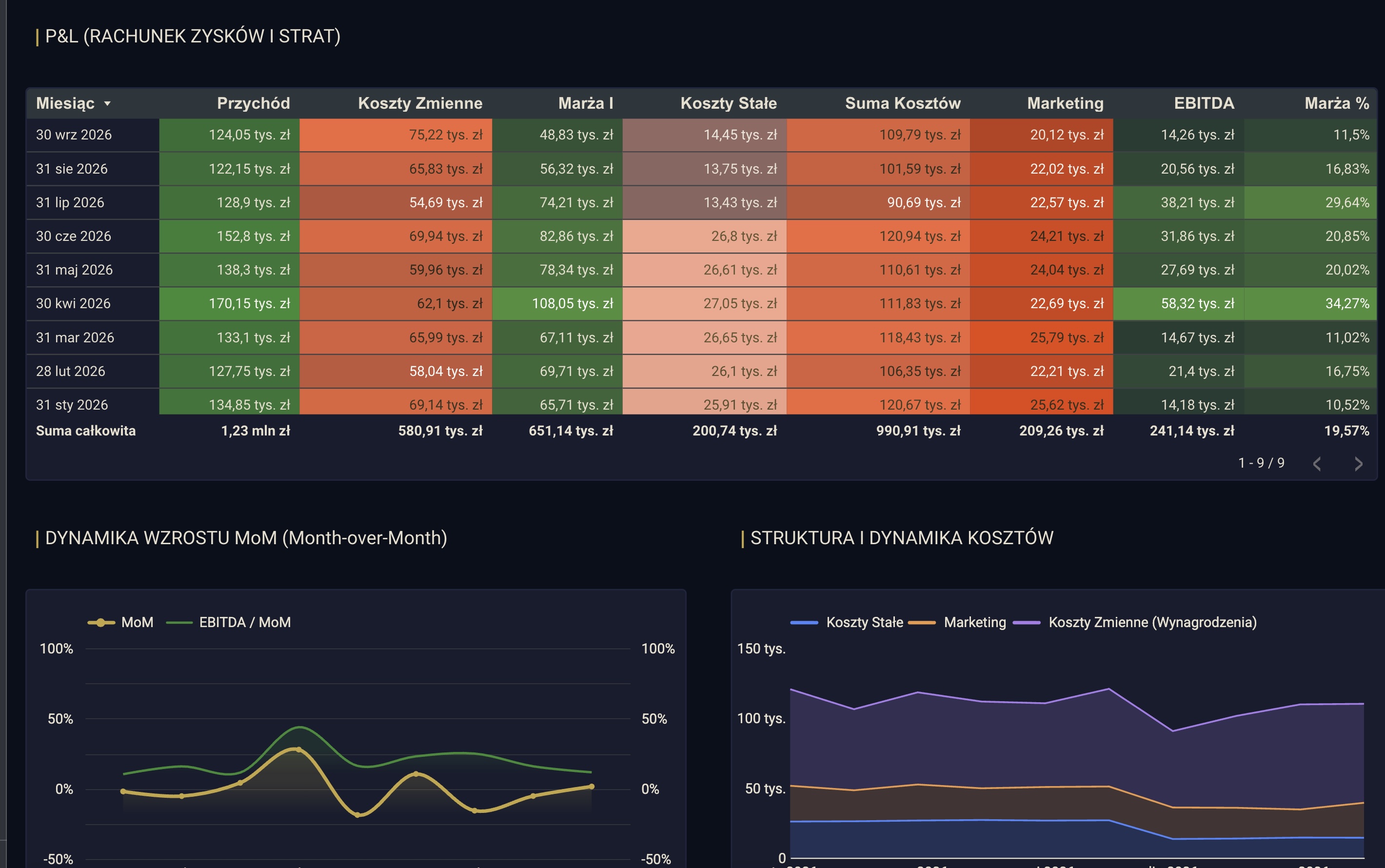Click the 170,15 tys. zł revenue cell
Screen dimensions: 1385x868
[x=230, y=304]
